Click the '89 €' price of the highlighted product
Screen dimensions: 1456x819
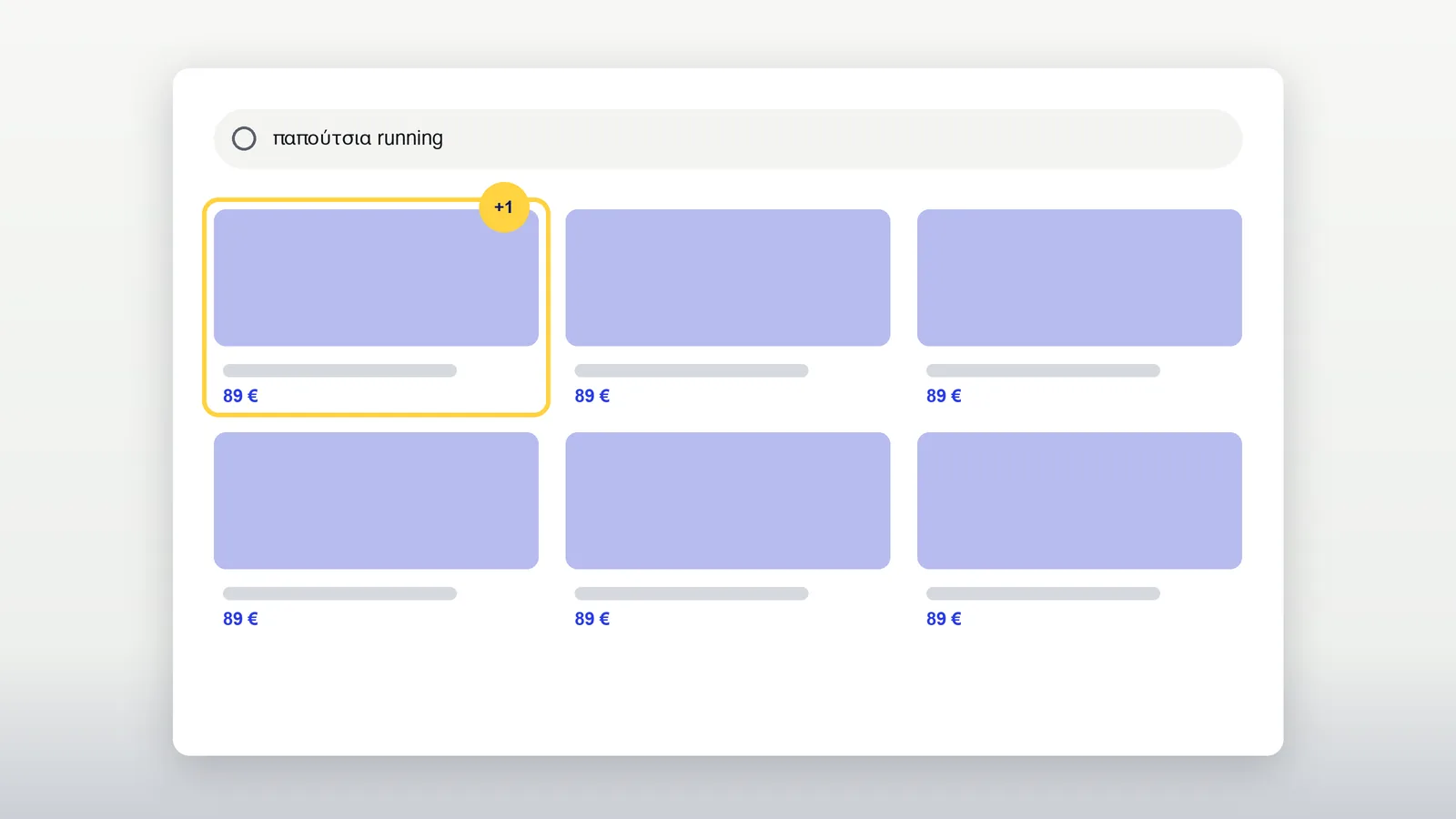coord(240,396)
